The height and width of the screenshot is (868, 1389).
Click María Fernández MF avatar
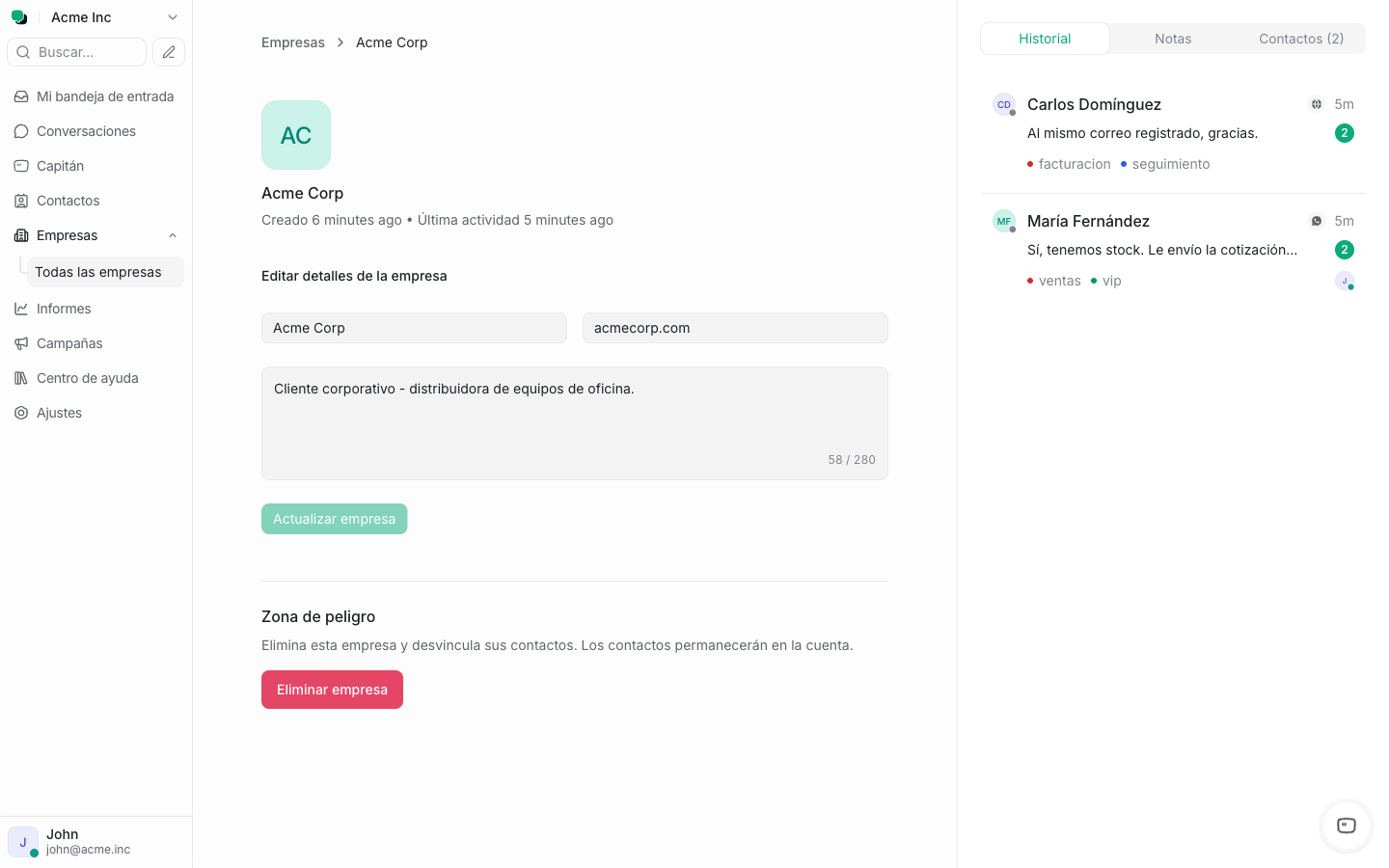coord(1004,221)
